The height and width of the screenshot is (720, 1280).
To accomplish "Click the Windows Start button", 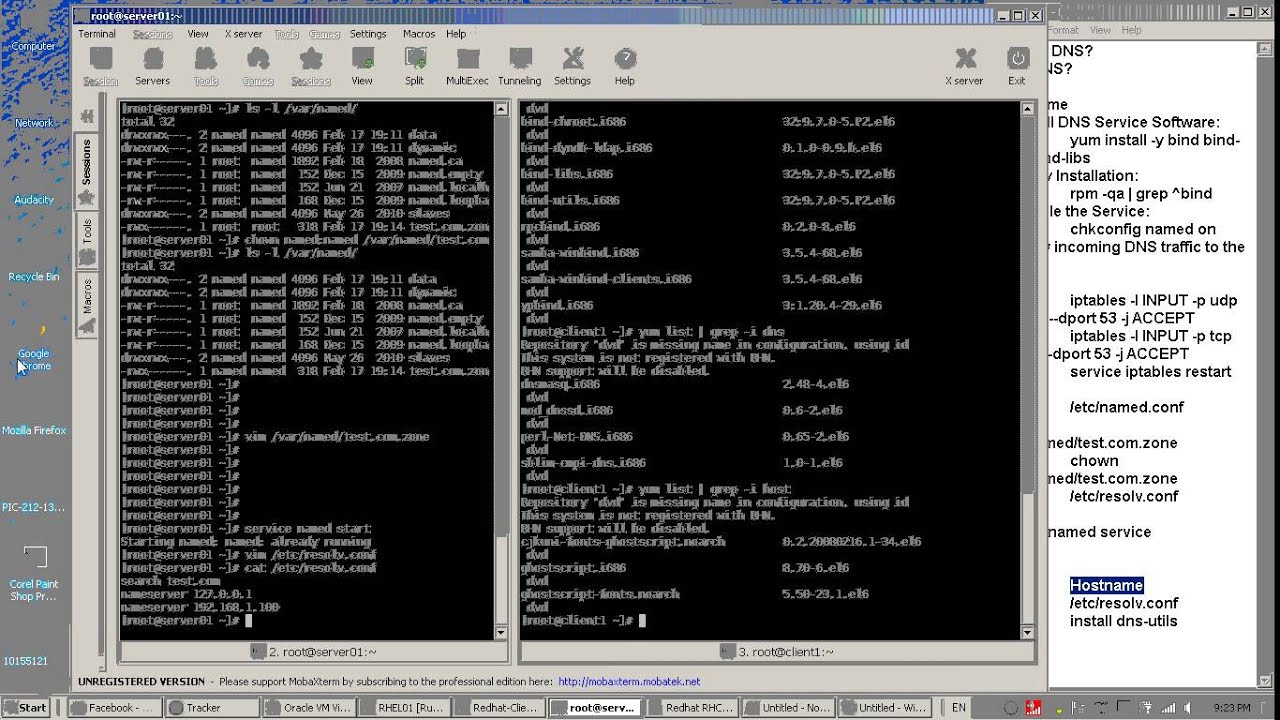I will click(26, 708).
